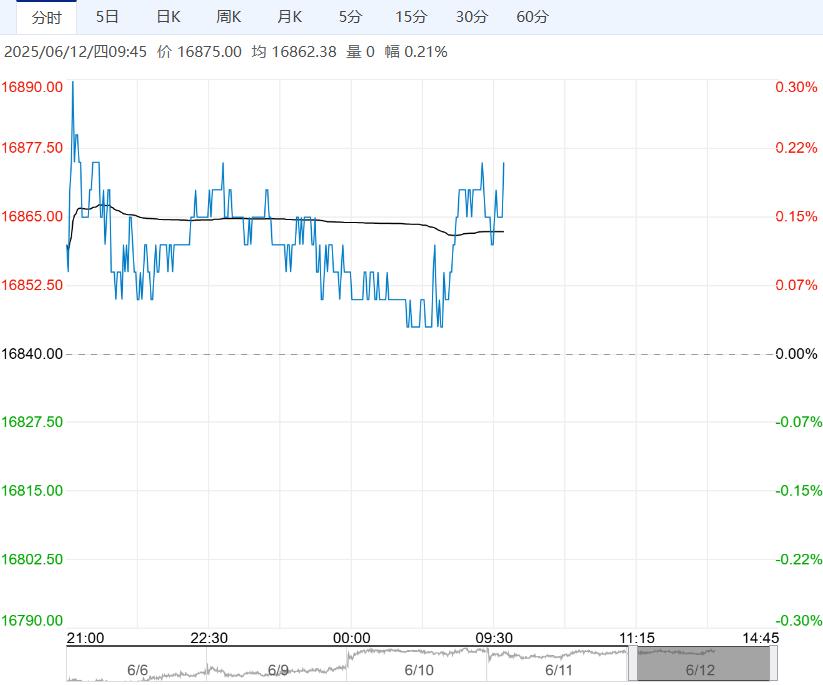The width and height of the screenshot is (823, 685).
Task: Jump to 6/6 in the date navigator
Action: (x=137, y=670)
